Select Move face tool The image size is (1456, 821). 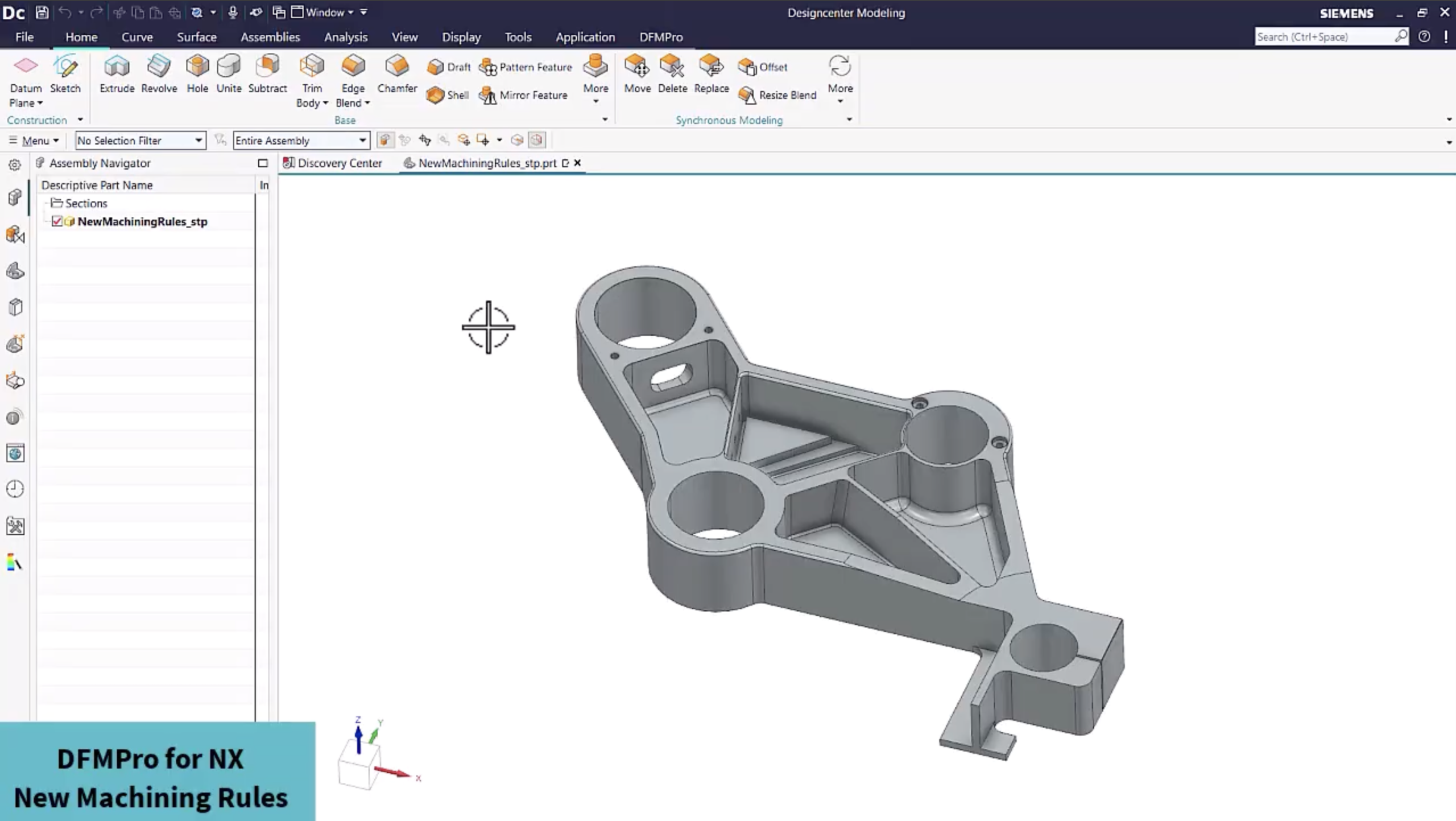click(637, 75)
